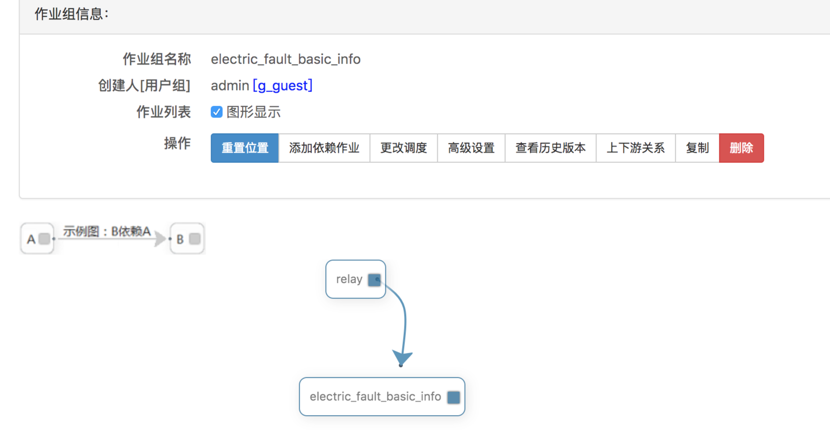Show 上下游关系 upstream/downstream relations
Screen dimensions: 830x438
click(x=636, y=148)
